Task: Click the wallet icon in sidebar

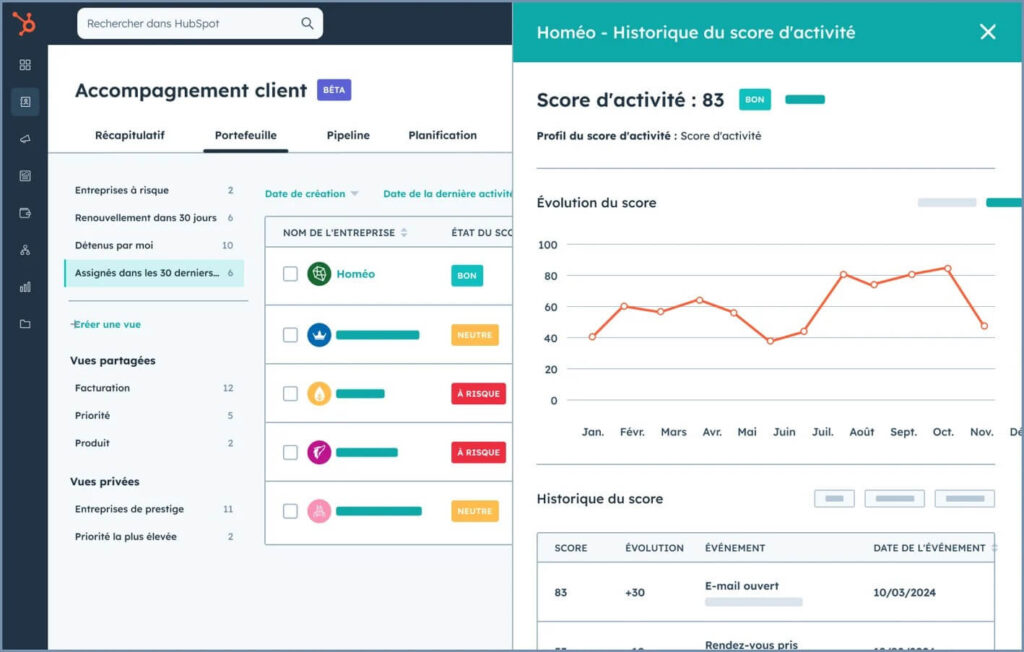Action: pyautogui.click(x=25, y=213)
